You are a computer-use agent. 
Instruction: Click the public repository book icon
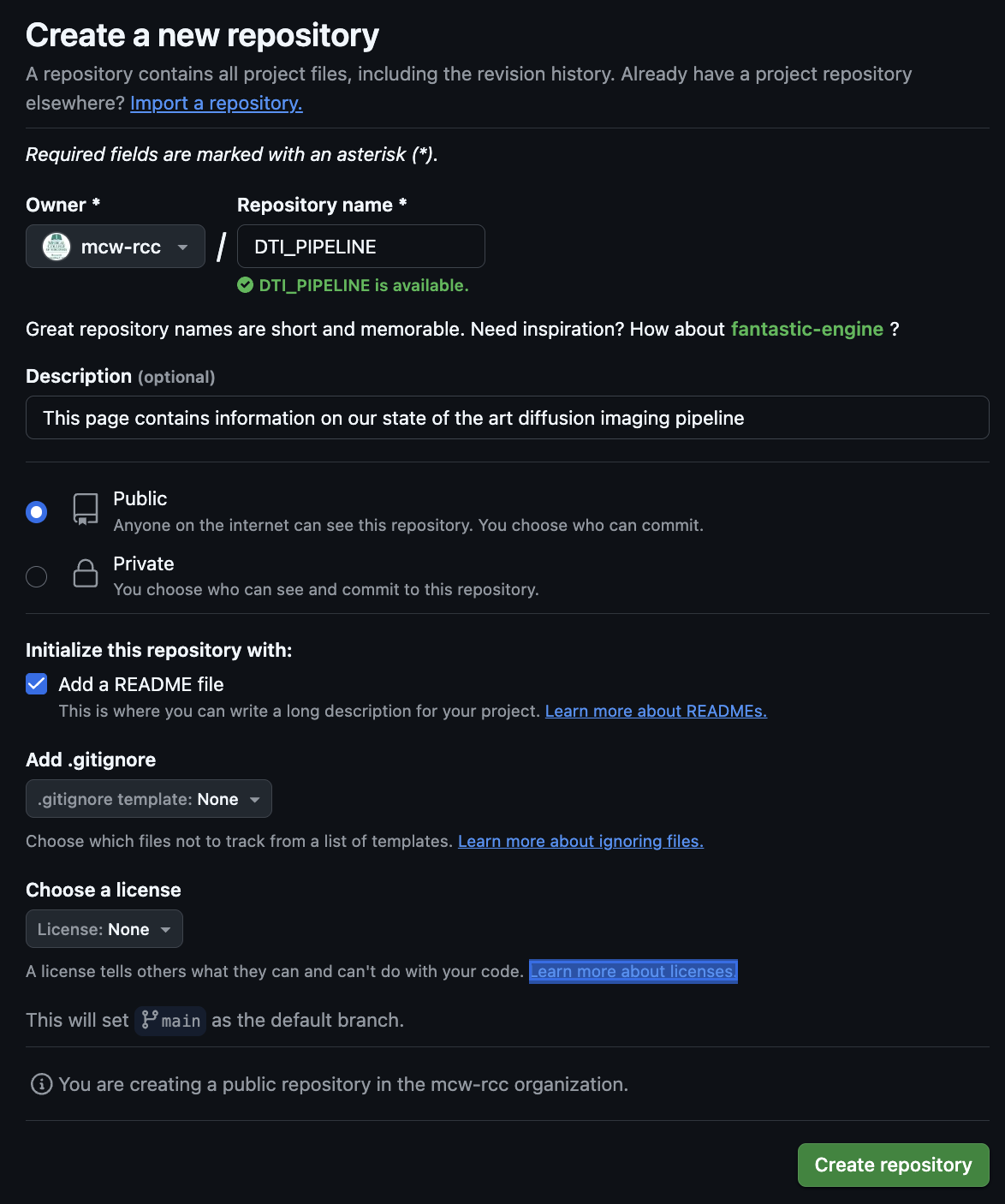tap(86, 509)
